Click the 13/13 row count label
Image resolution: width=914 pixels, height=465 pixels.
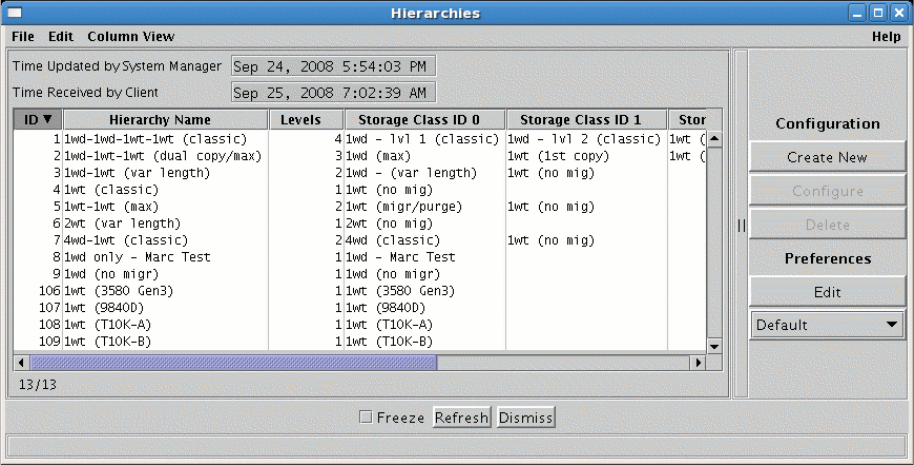point(38,385)
